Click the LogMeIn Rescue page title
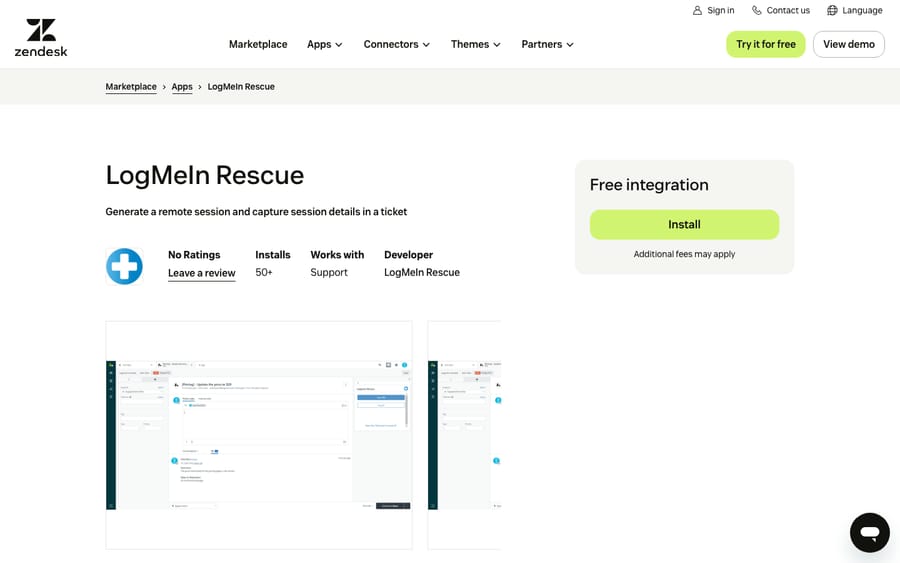Screen dimensions: 900x563 coord(205,175)
